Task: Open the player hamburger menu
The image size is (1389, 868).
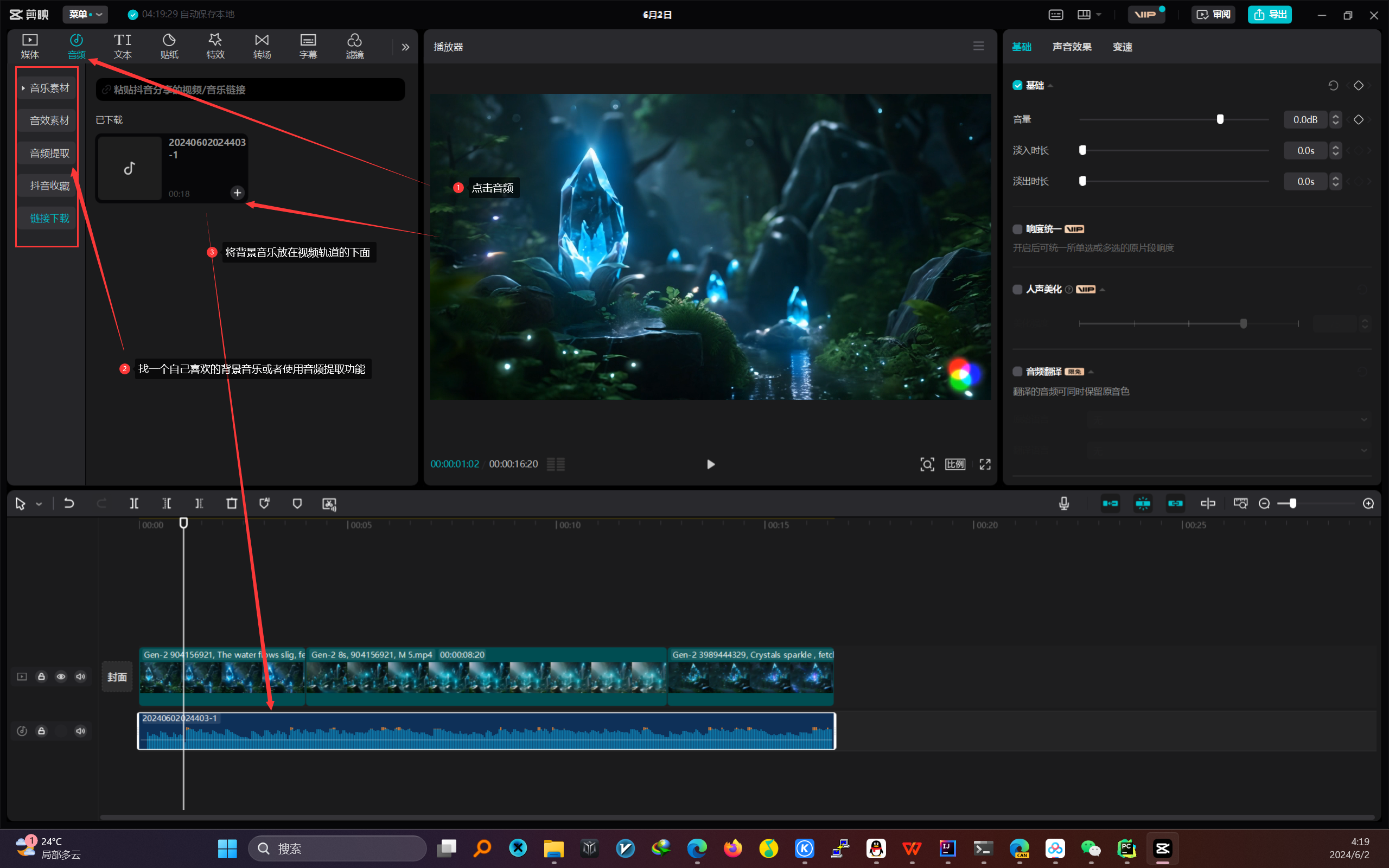Action: (979, 46)
